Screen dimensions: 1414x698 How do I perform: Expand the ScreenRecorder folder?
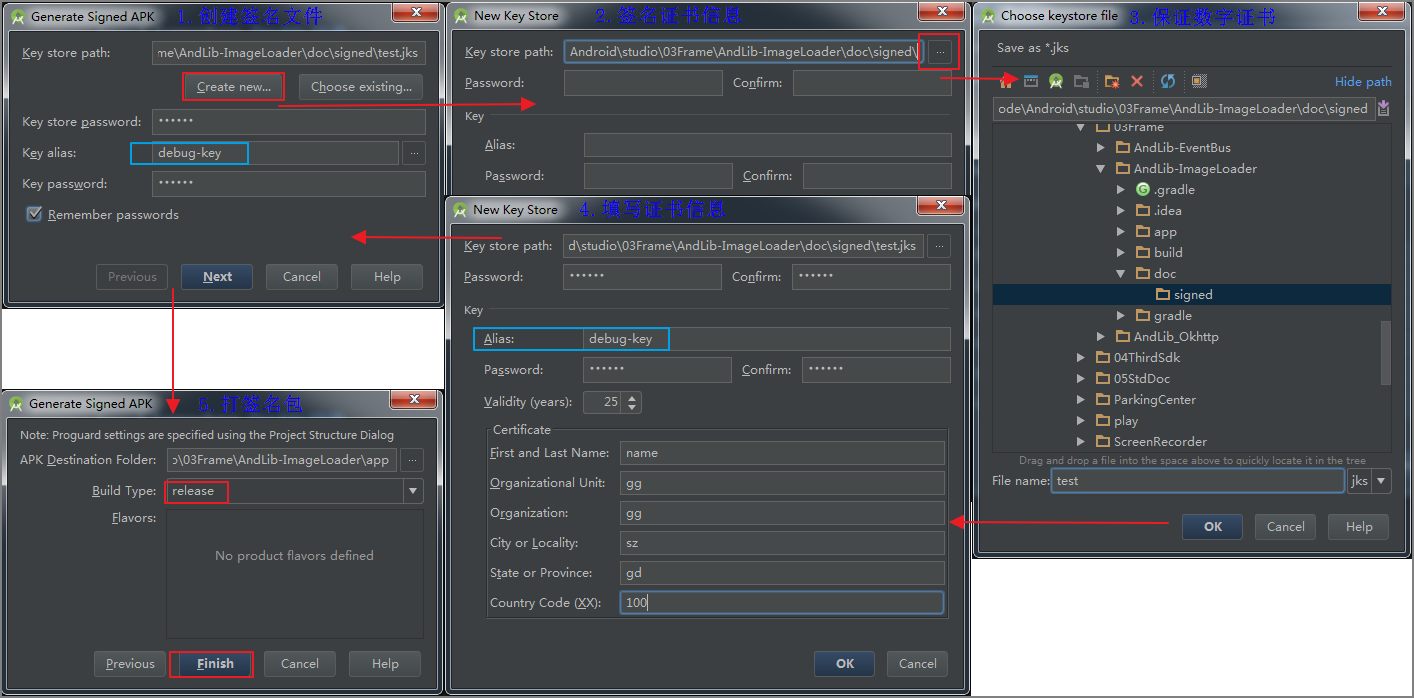[x=1081, y=442]
